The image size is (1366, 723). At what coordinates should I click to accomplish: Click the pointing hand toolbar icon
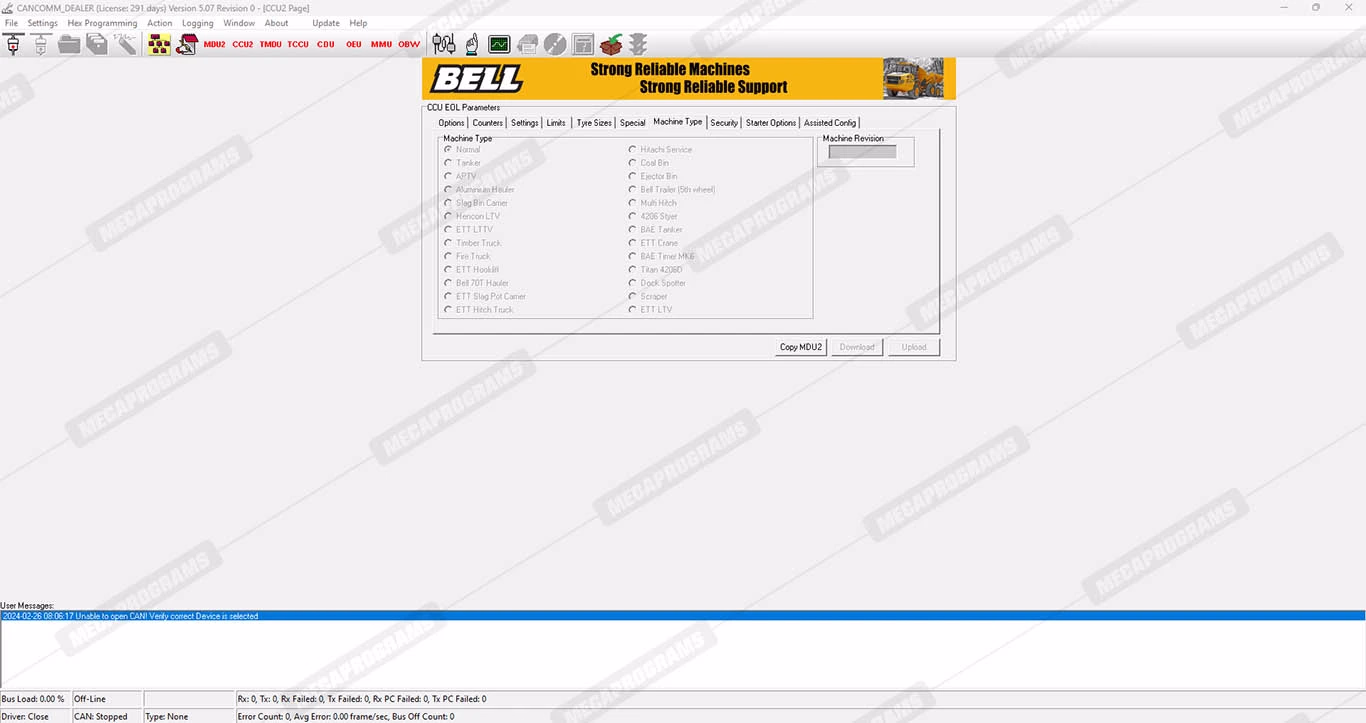click(x=471, y=44)
